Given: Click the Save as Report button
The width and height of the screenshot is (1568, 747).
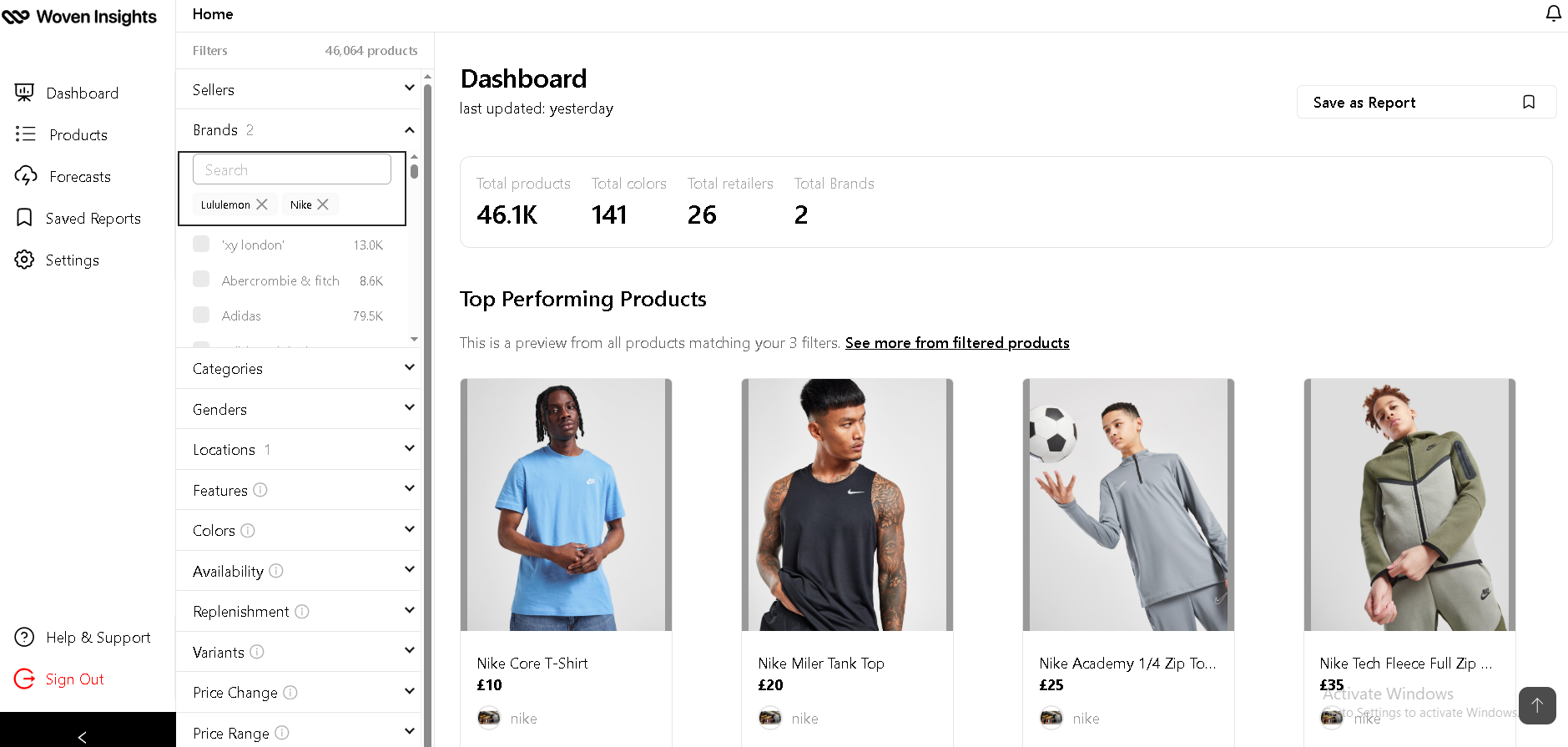Looking at the screenshot, I should (x=1425, y=102).
